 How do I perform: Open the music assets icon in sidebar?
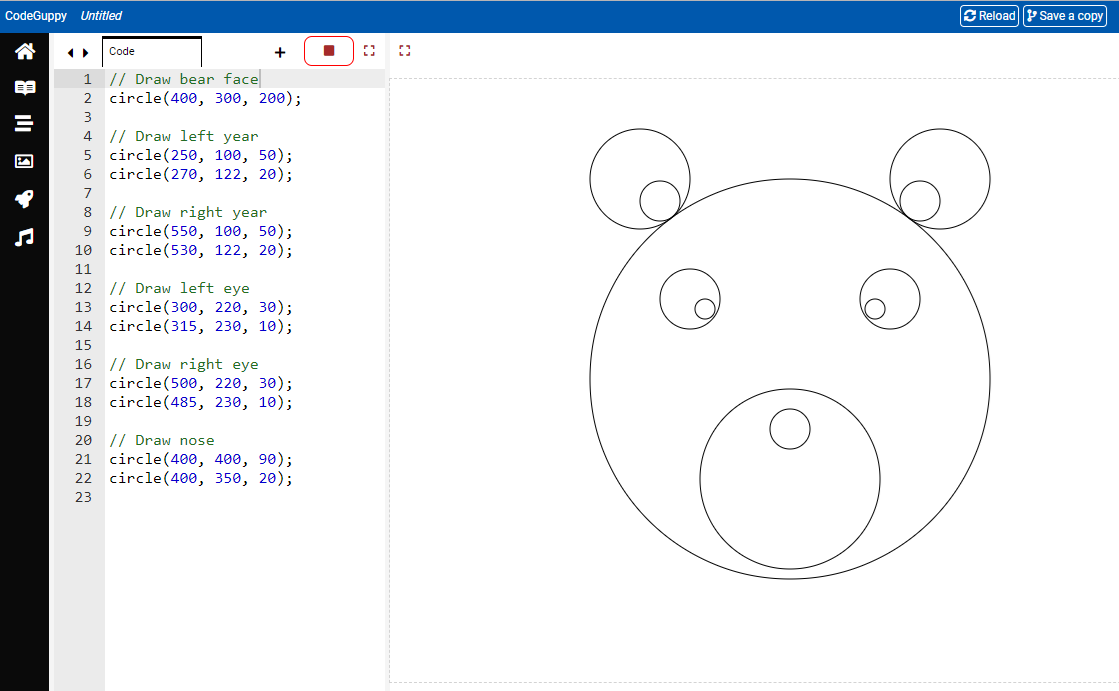[24, 237]
